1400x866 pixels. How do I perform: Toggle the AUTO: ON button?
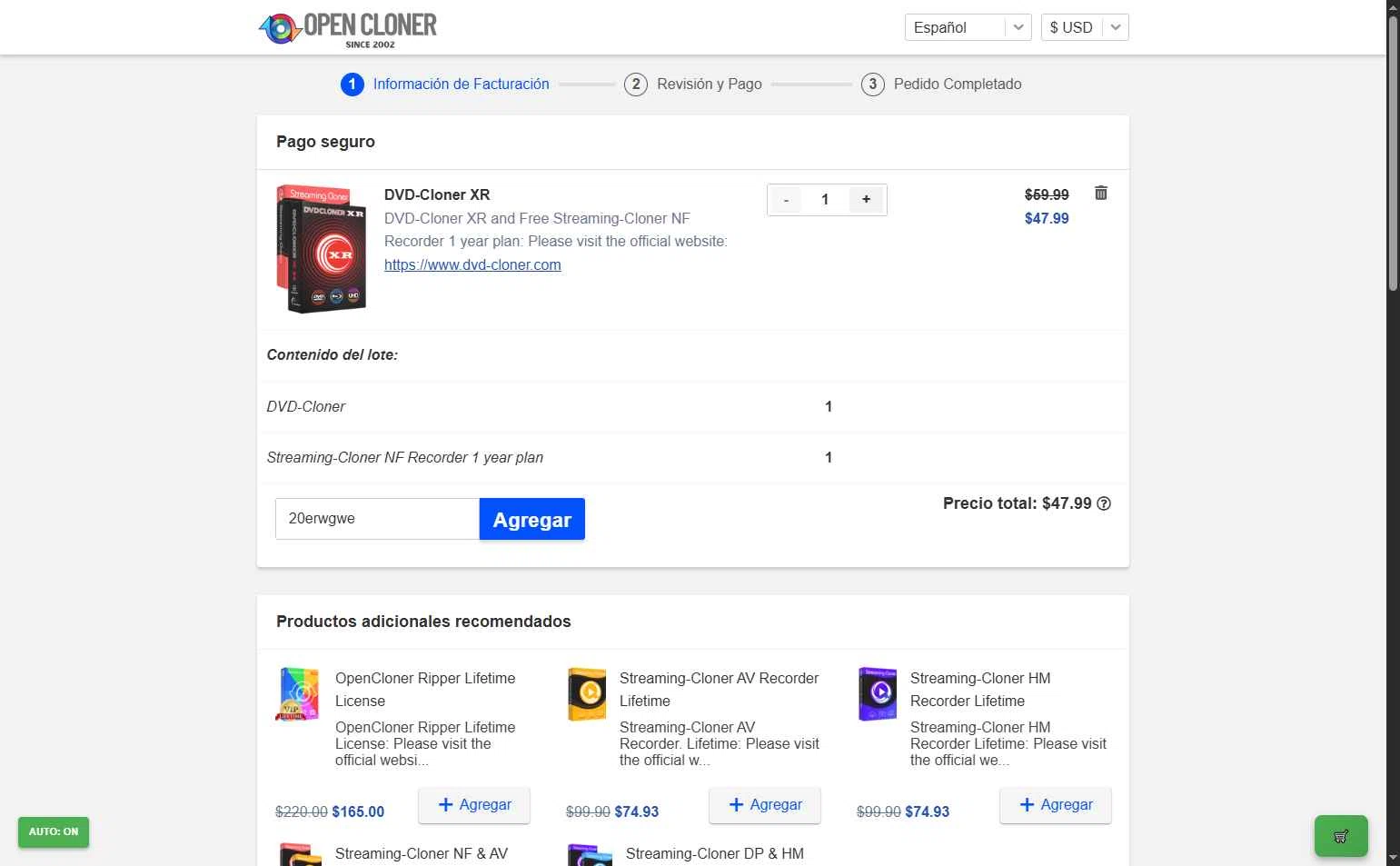point(54,831)
